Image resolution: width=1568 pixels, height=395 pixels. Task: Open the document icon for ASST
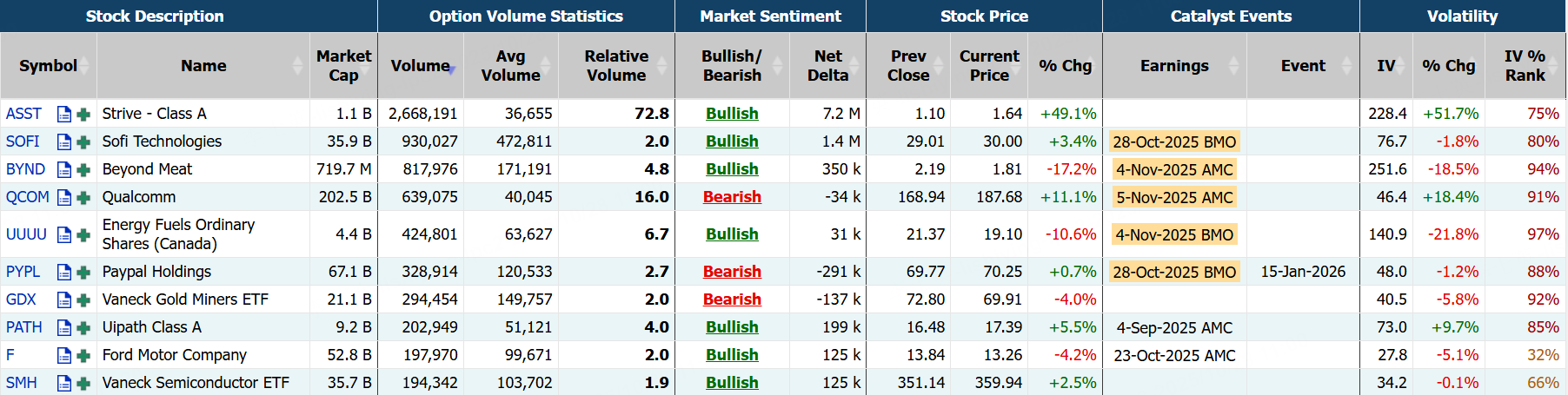point(63,114)
